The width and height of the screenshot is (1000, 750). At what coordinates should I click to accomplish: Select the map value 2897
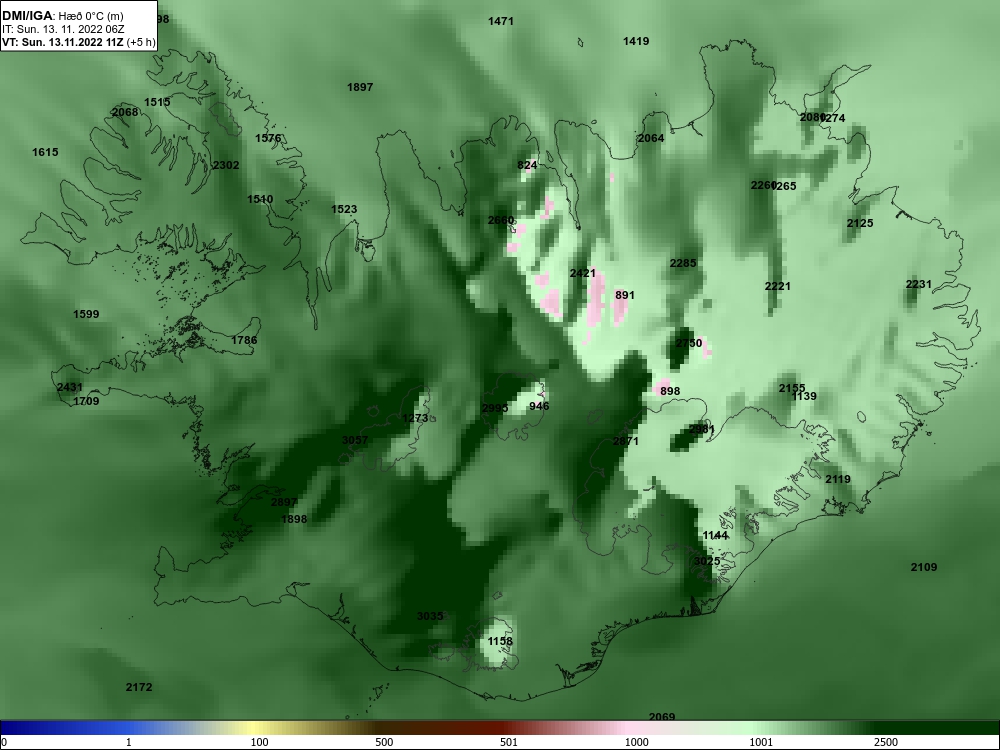284,503
